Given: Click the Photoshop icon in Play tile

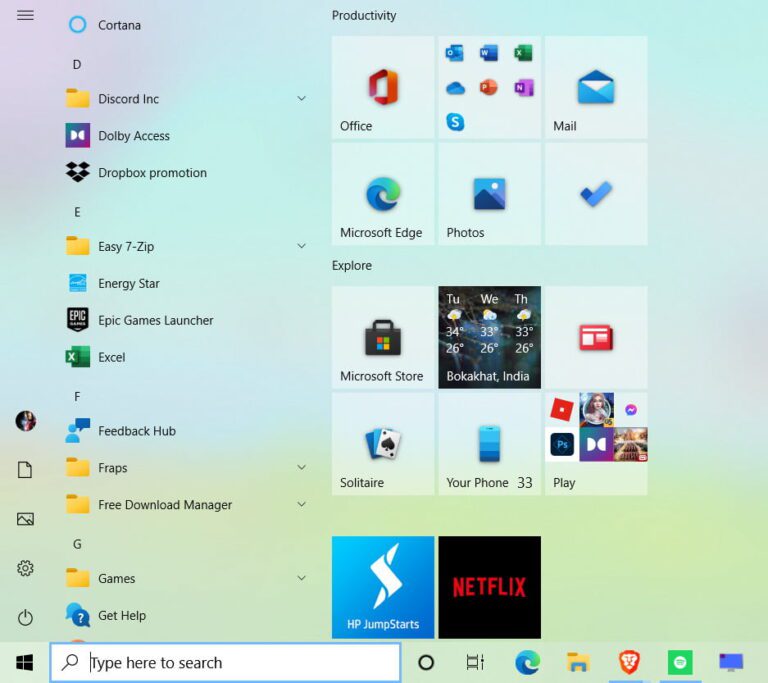Looking at the screenshot, I should (562, 445).
